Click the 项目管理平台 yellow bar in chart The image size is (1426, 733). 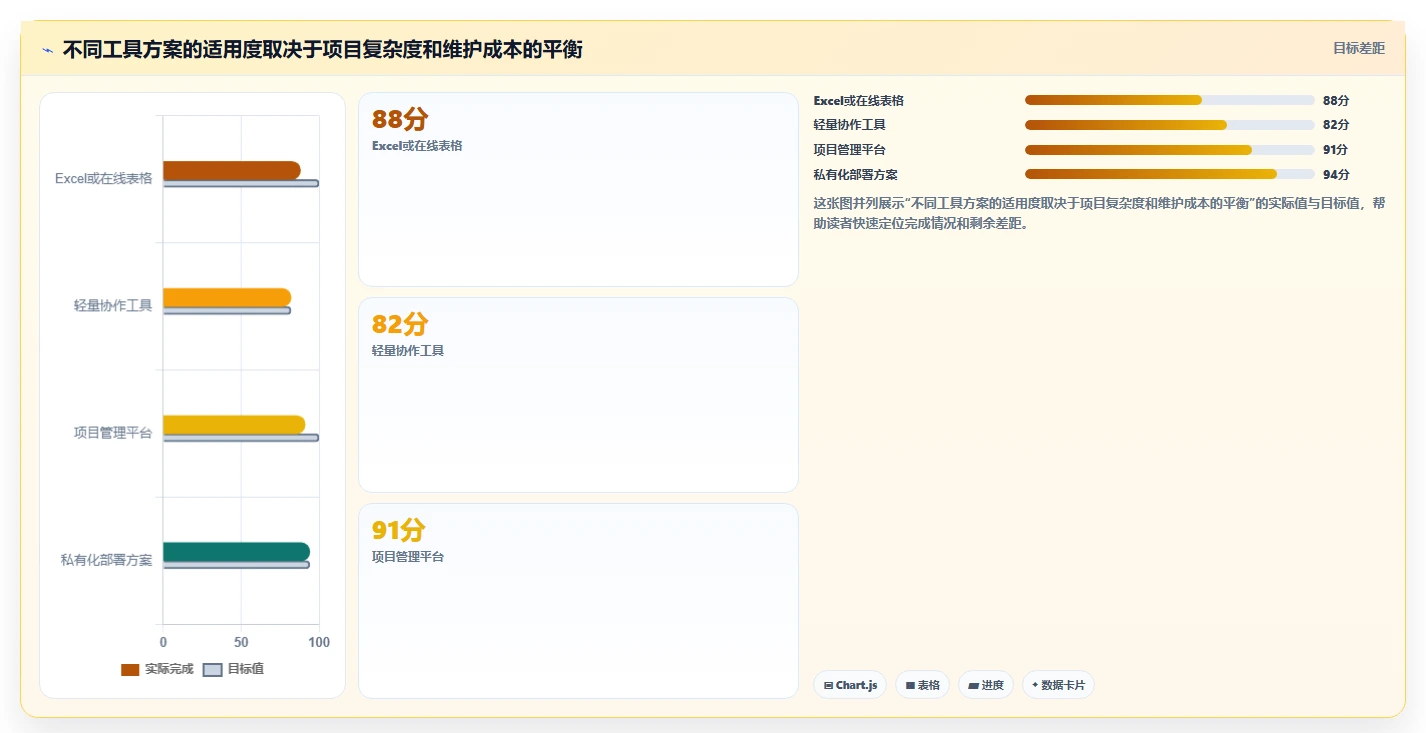point(234,425)
